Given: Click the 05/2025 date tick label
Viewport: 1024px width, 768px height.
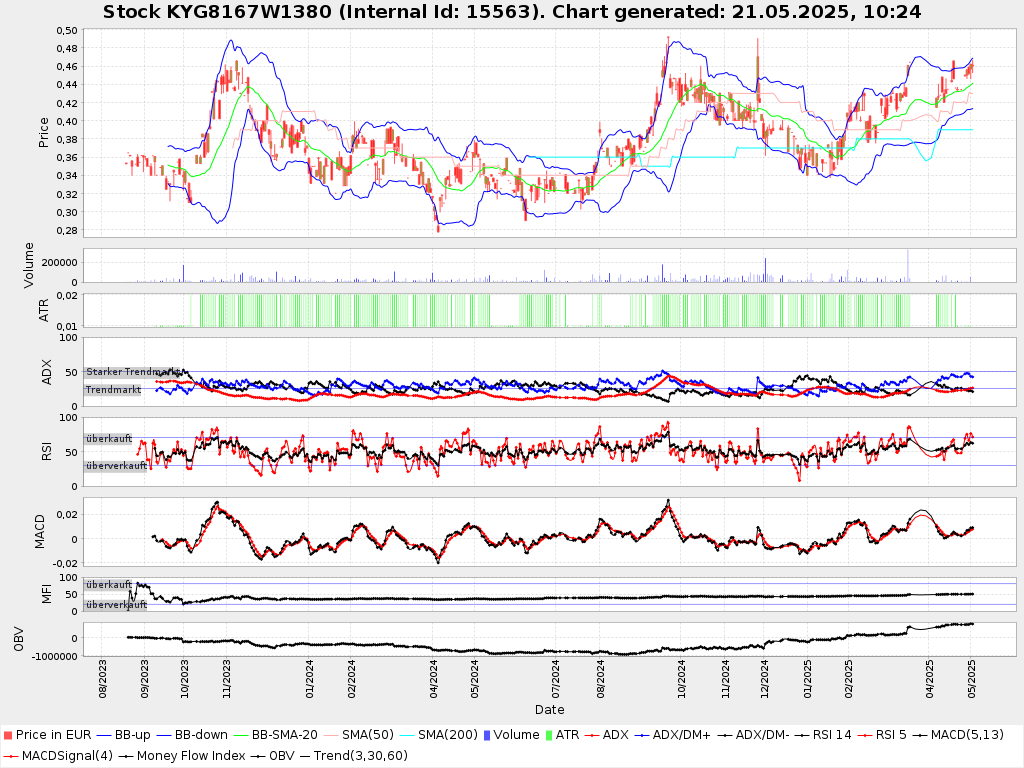Looking at the screenshot, I should tap(971, 679).
